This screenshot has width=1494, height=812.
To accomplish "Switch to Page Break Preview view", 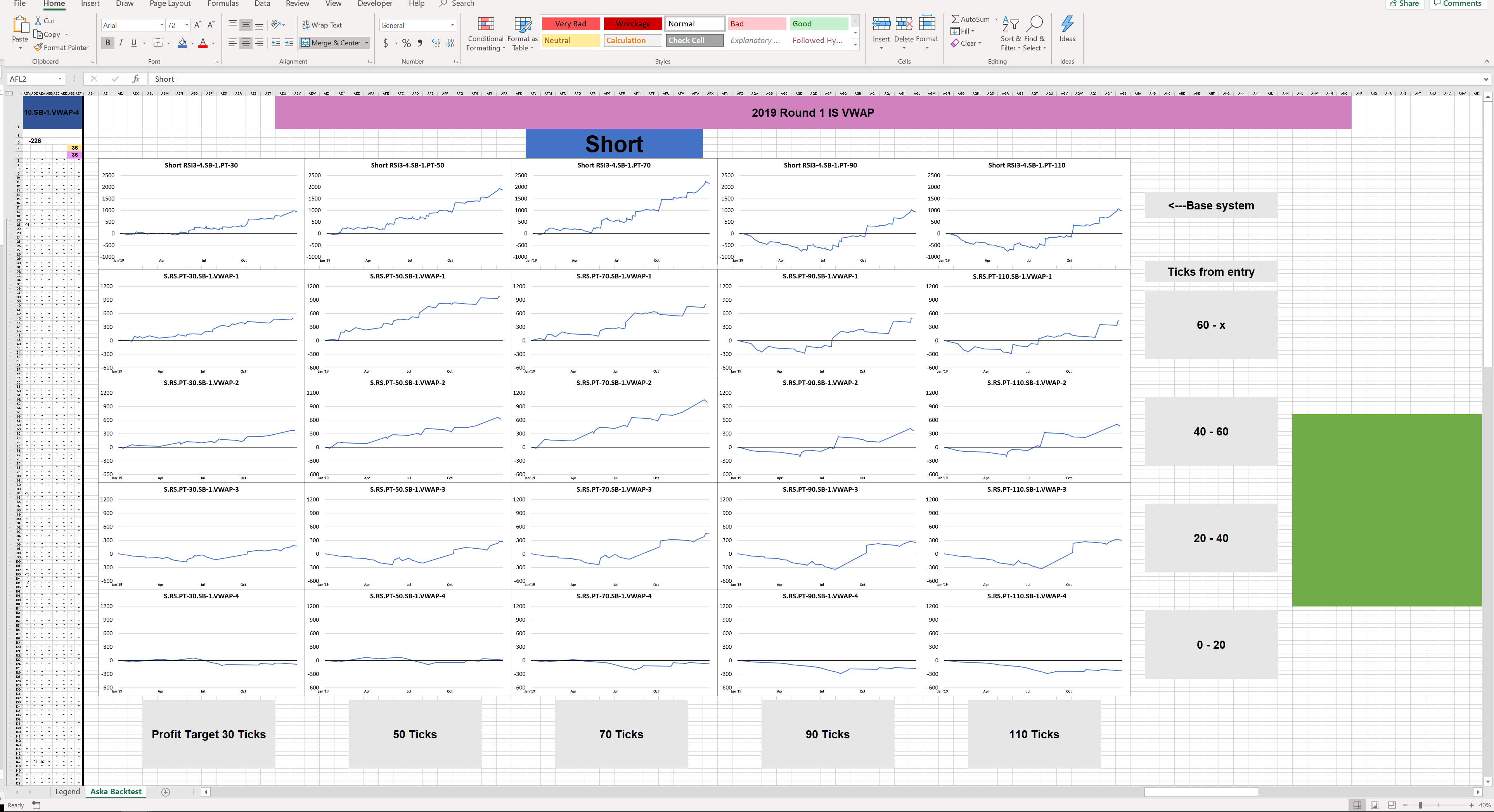I will (1392, 805).
